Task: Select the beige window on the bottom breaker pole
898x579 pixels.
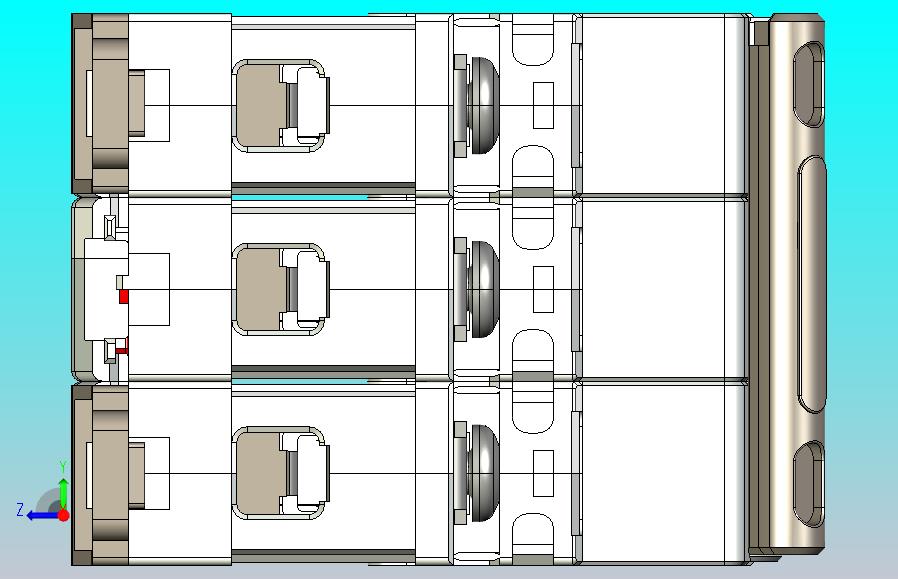Action: click(260, 473)
